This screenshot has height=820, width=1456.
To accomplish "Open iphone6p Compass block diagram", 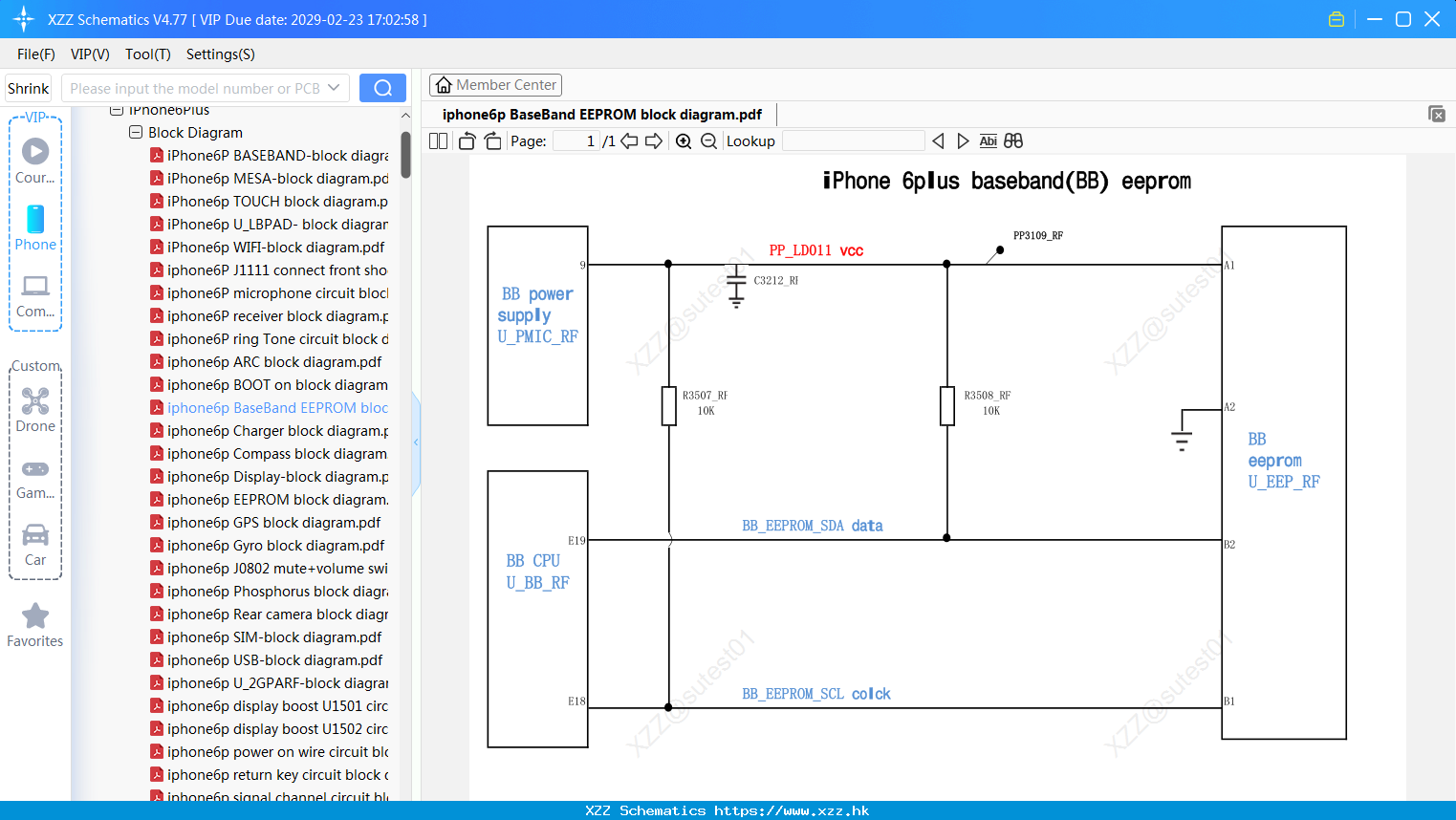I will 270,453.
